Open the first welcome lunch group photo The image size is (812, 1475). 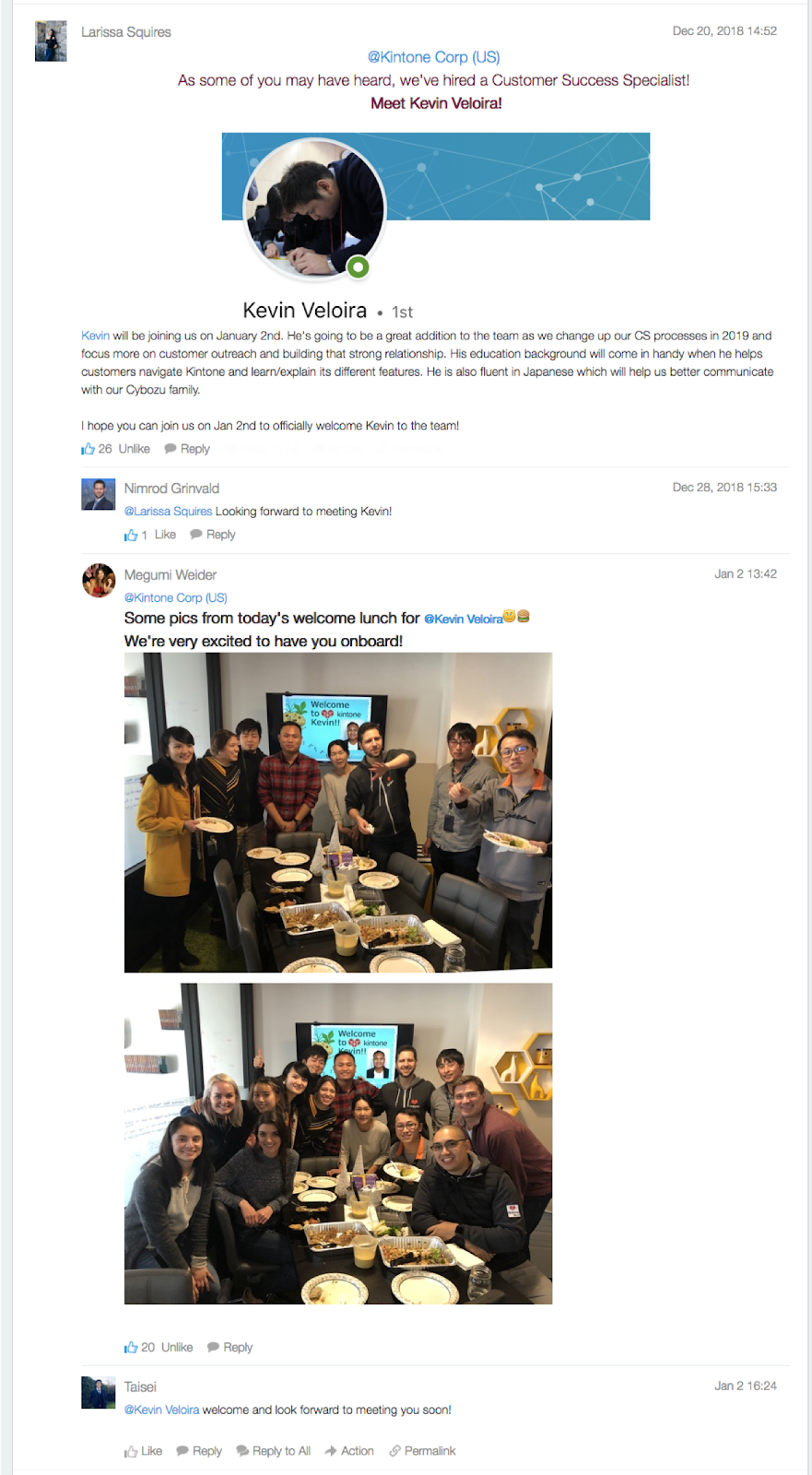338,812
